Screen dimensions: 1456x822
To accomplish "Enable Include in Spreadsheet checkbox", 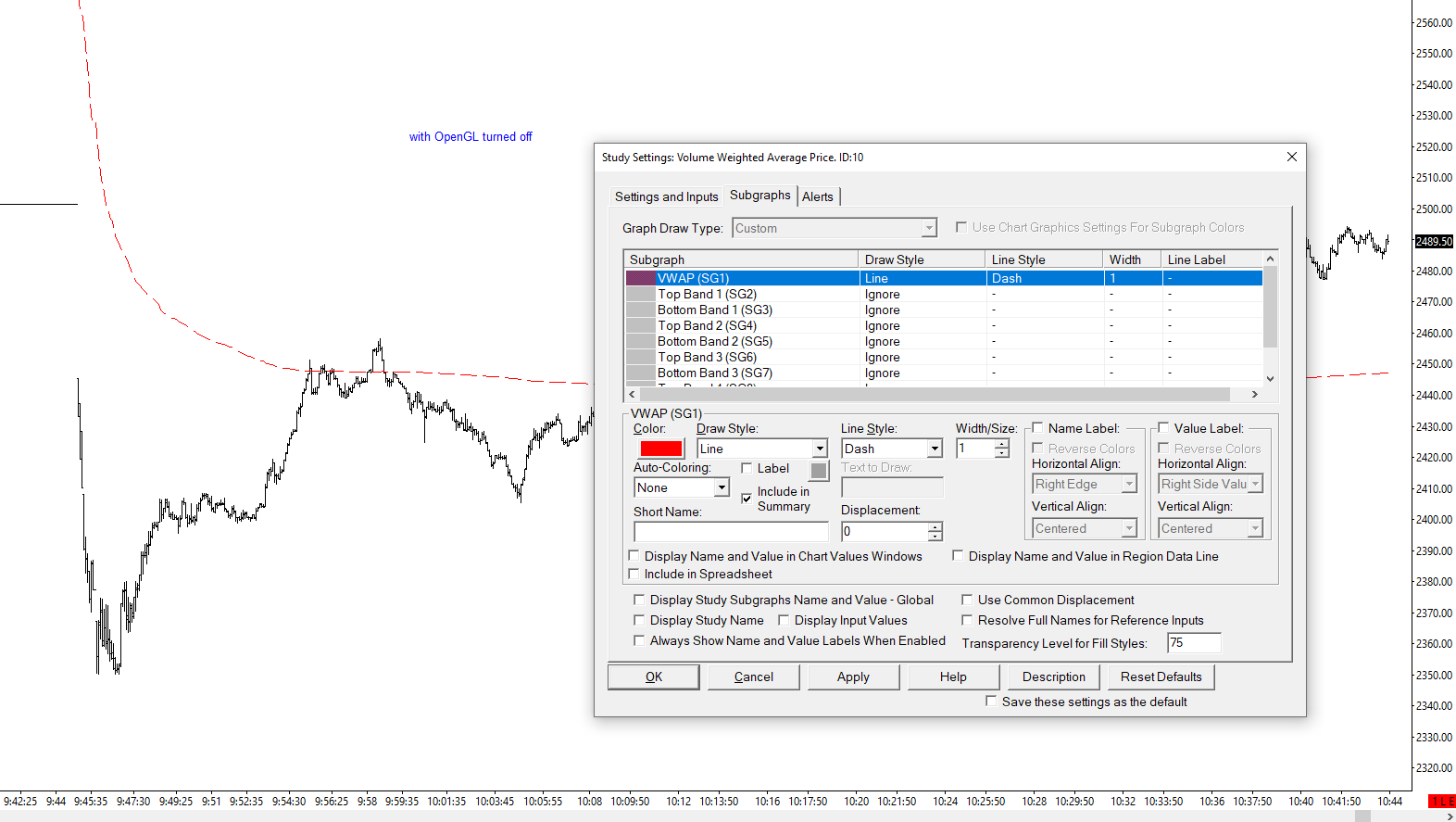I will [634, 574].
